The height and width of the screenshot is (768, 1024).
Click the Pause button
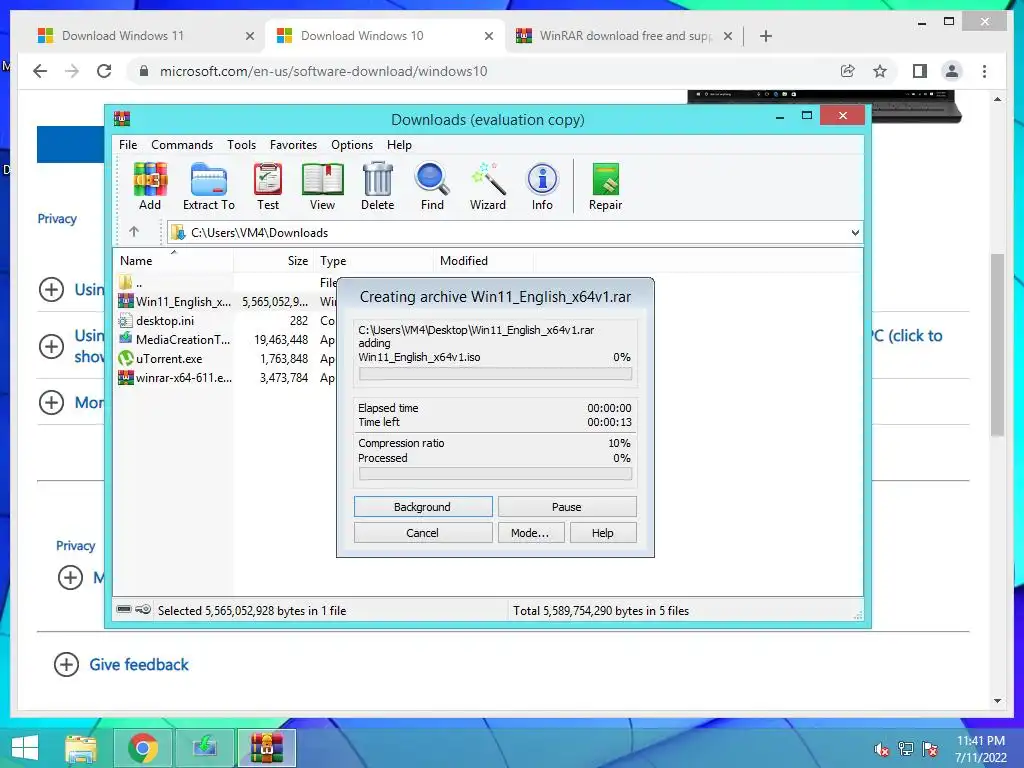click(567, 506)
